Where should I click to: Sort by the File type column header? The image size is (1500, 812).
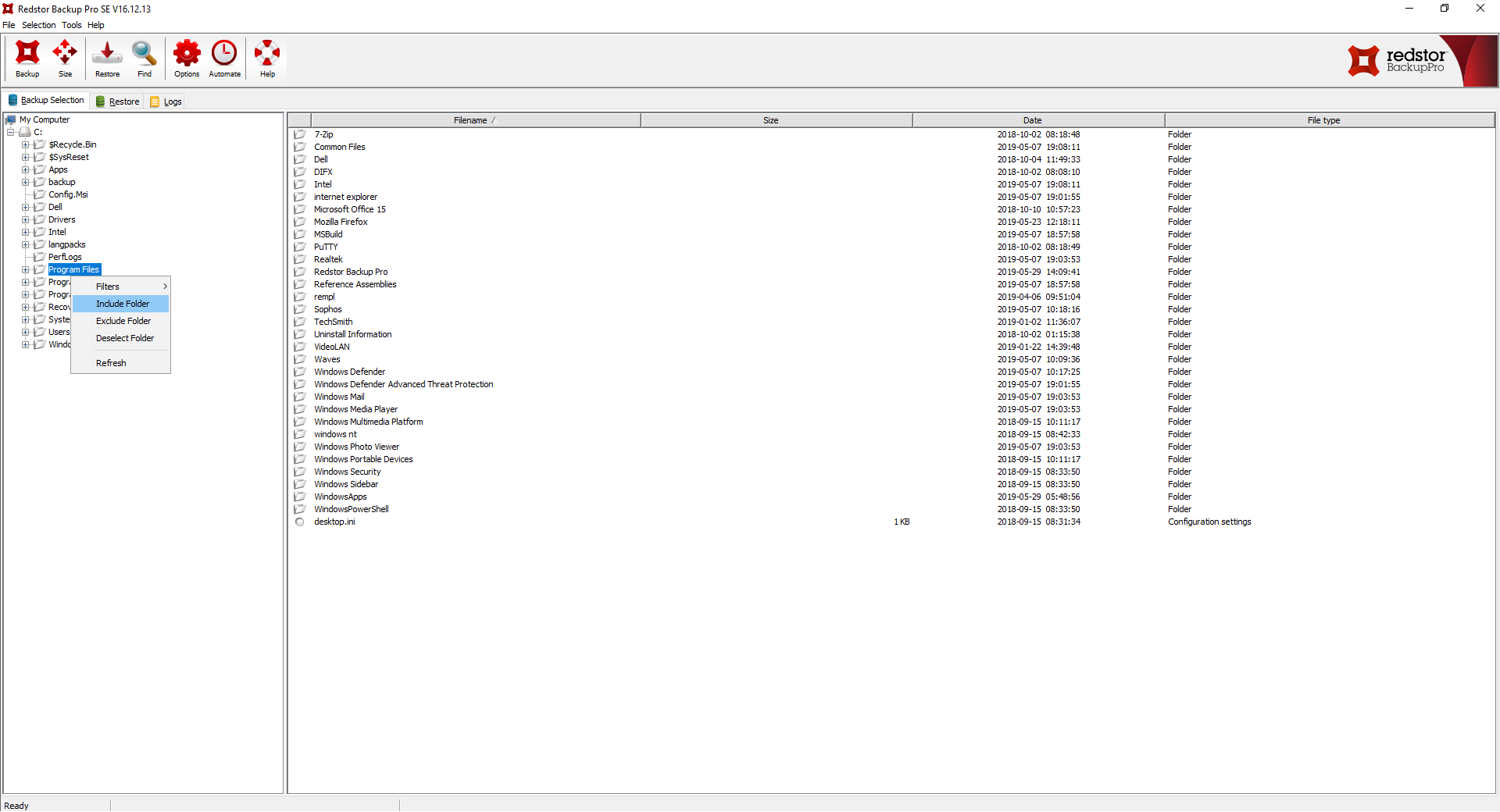tap(1330, 120)
